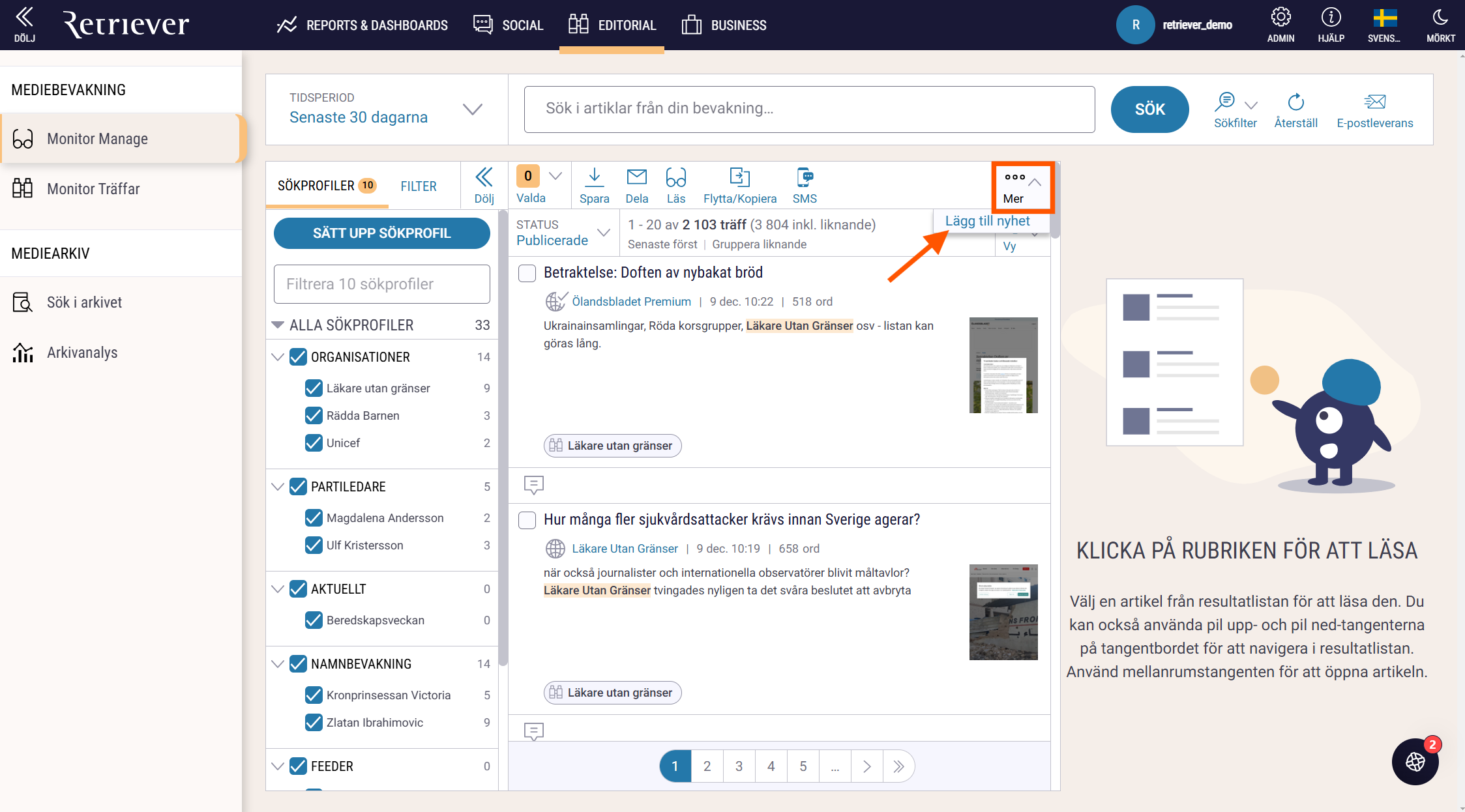
Task: Uncheck Magdalena Andersson profile checkbox
Action: point(314,518)
